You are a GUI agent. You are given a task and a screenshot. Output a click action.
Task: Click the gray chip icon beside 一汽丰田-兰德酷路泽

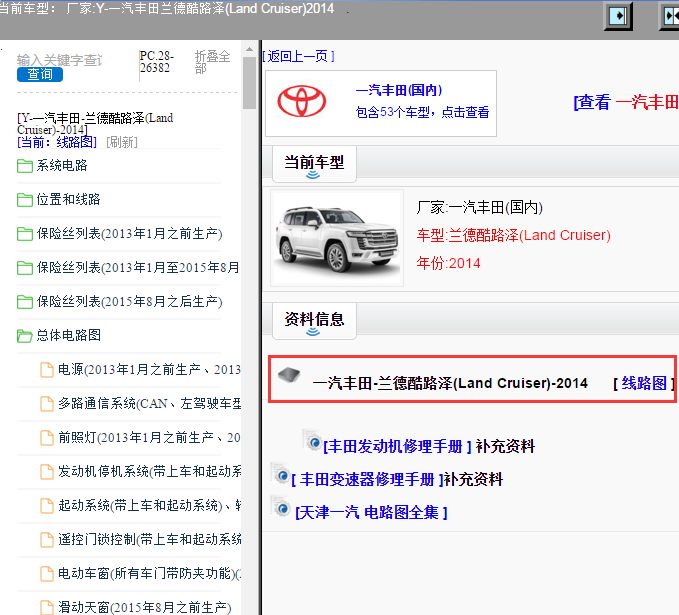tap(289, 375)
